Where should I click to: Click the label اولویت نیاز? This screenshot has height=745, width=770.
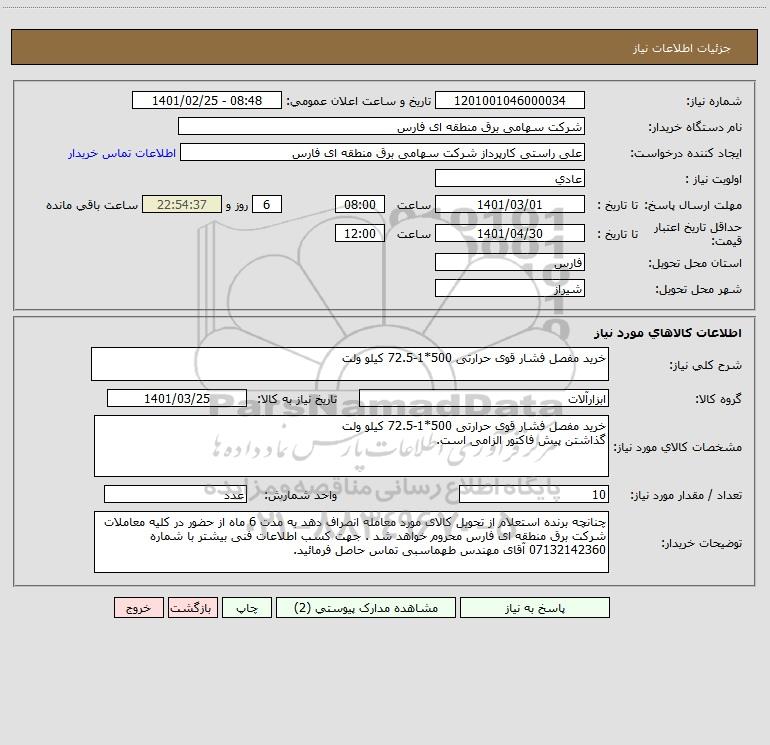click(714, 180)
